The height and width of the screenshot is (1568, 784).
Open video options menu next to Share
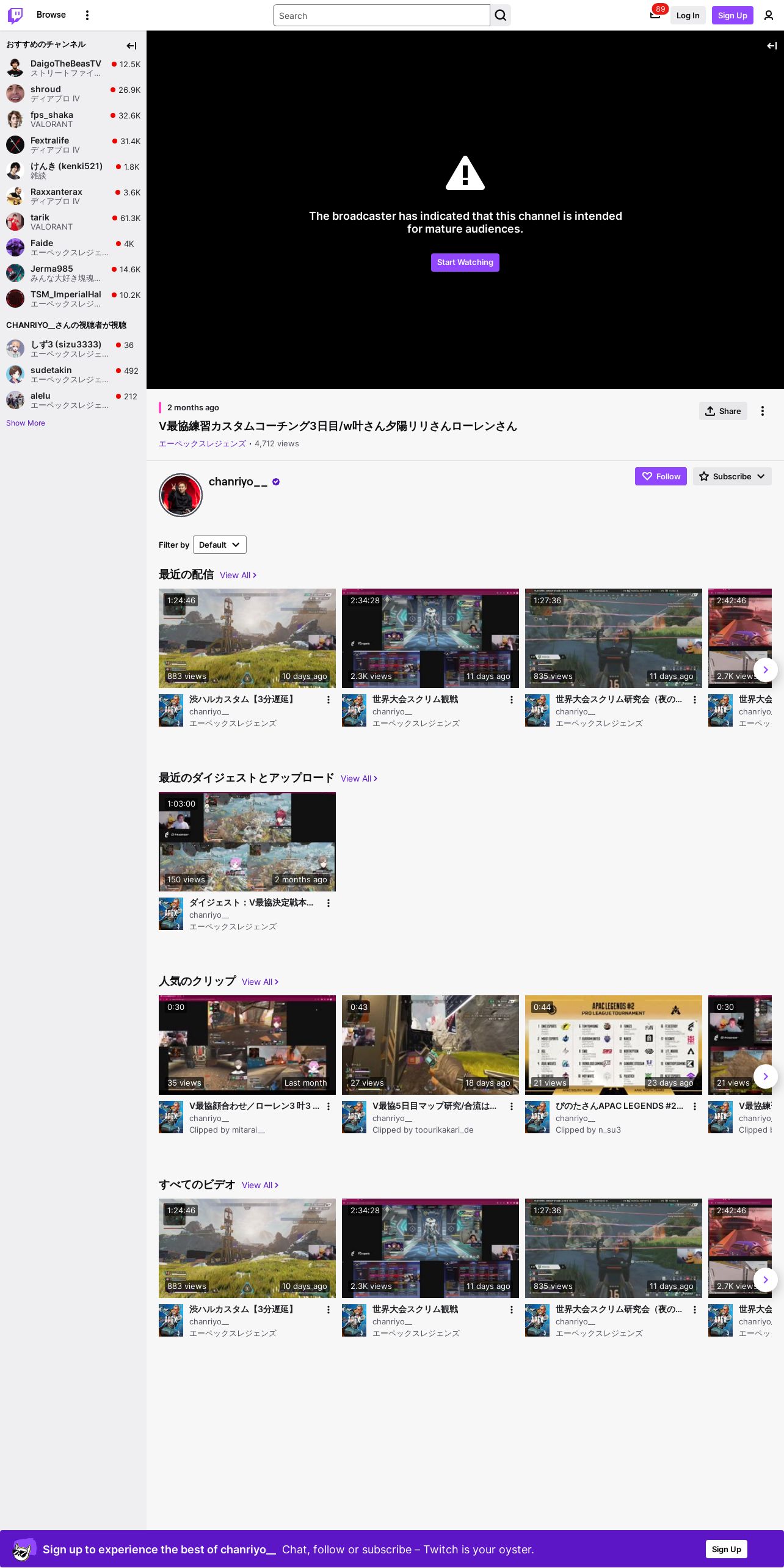coord(763,411)
